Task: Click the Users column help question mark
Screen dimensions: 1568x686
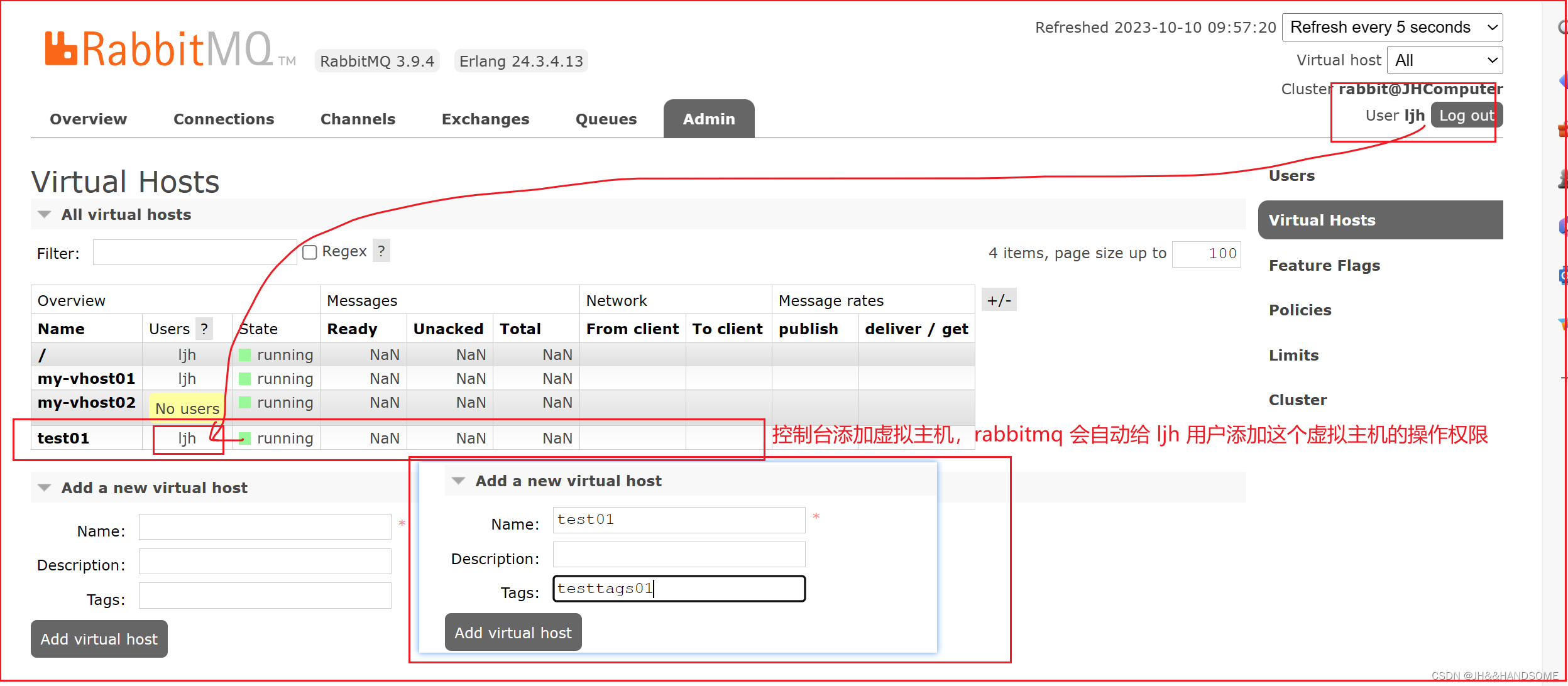Action: (204, 329)
